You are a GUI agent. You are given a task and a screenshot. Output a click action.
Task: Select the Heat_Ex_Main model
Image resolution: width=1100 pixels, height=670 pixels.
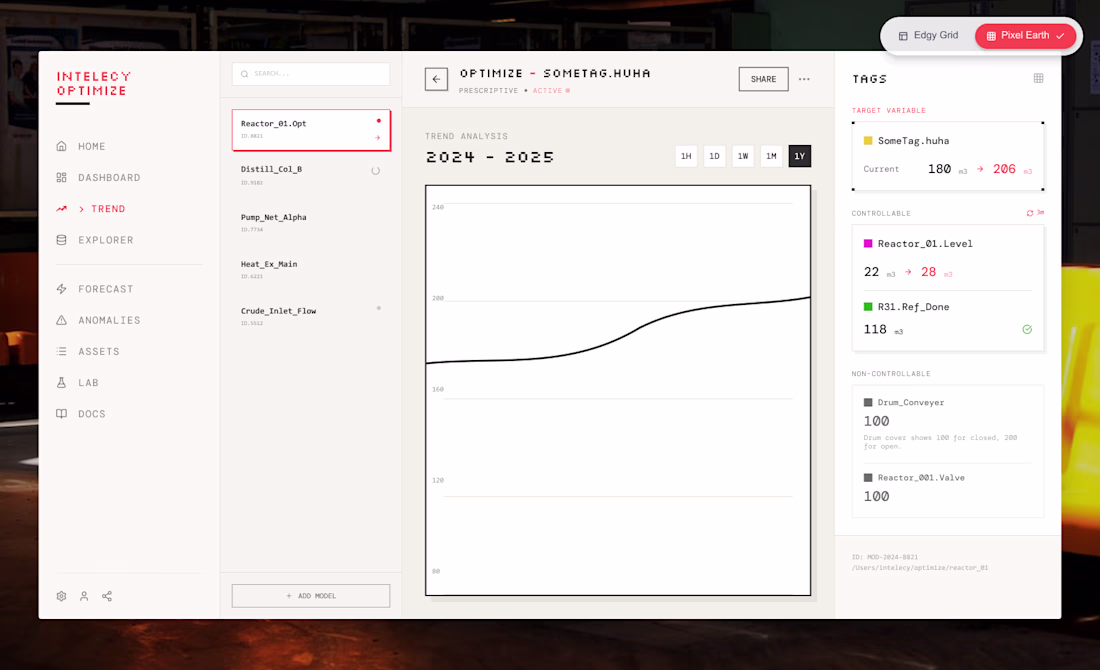(311, 269)
